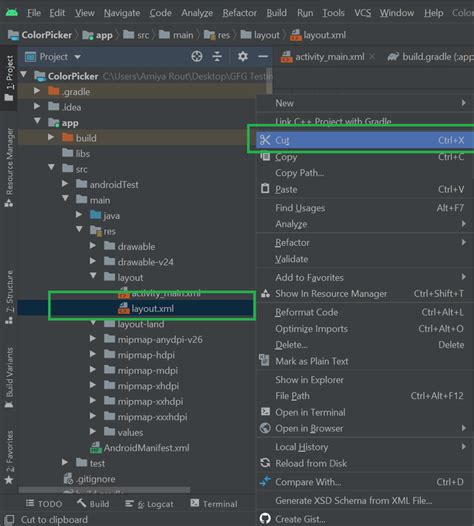The height and width of the screenshot is (526, 474).
Task: Toggle the 1: Project side tab
Action: point(9,78)
